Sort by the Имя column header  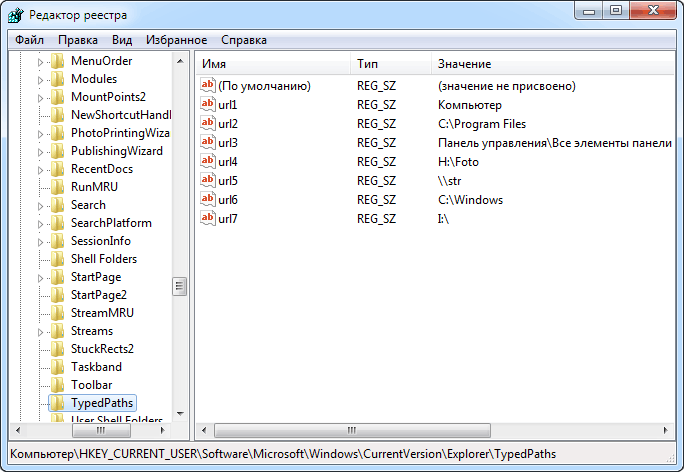pos(273,64)
